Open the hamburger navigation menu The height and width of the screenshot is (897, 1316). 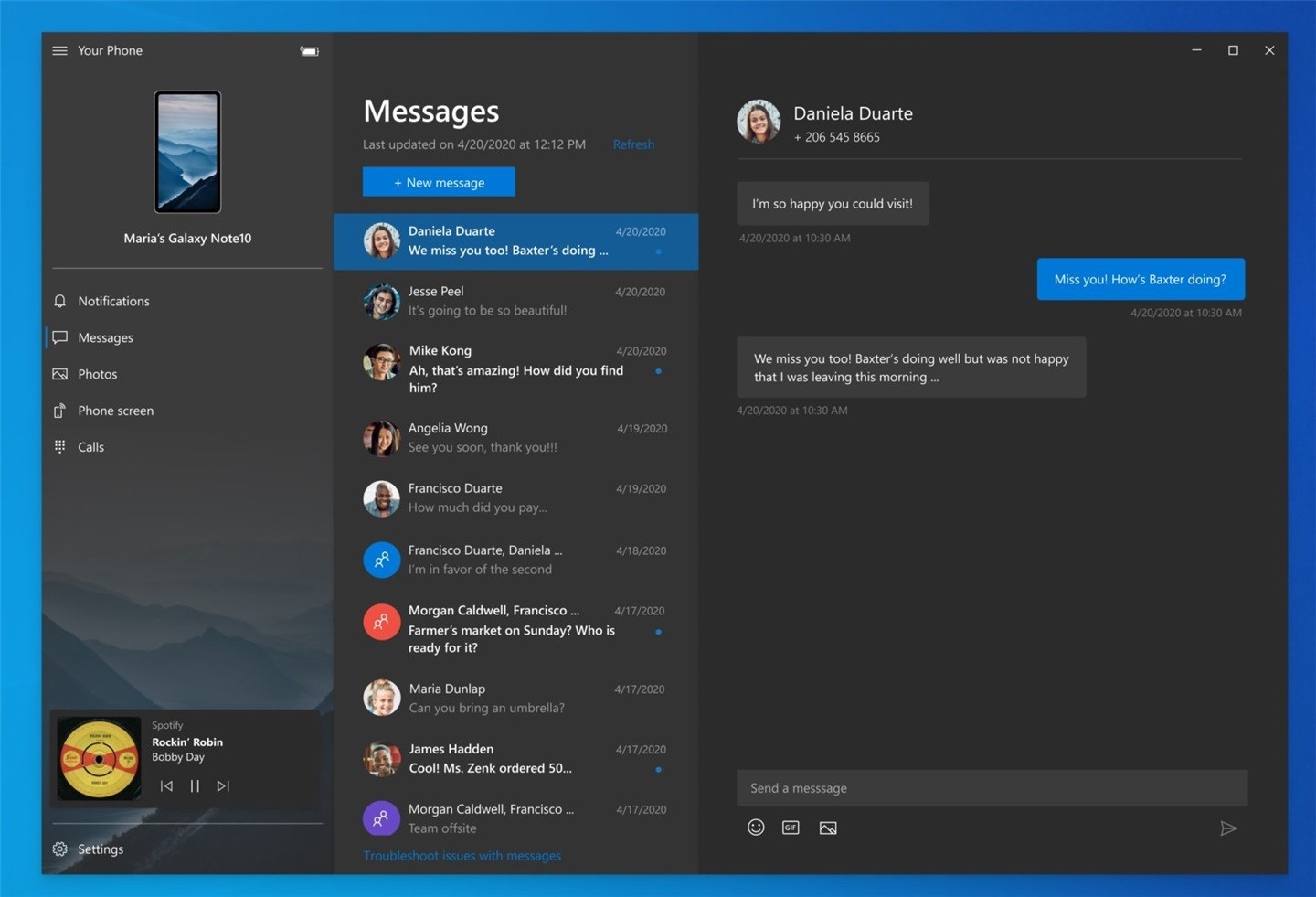[60, 50]
